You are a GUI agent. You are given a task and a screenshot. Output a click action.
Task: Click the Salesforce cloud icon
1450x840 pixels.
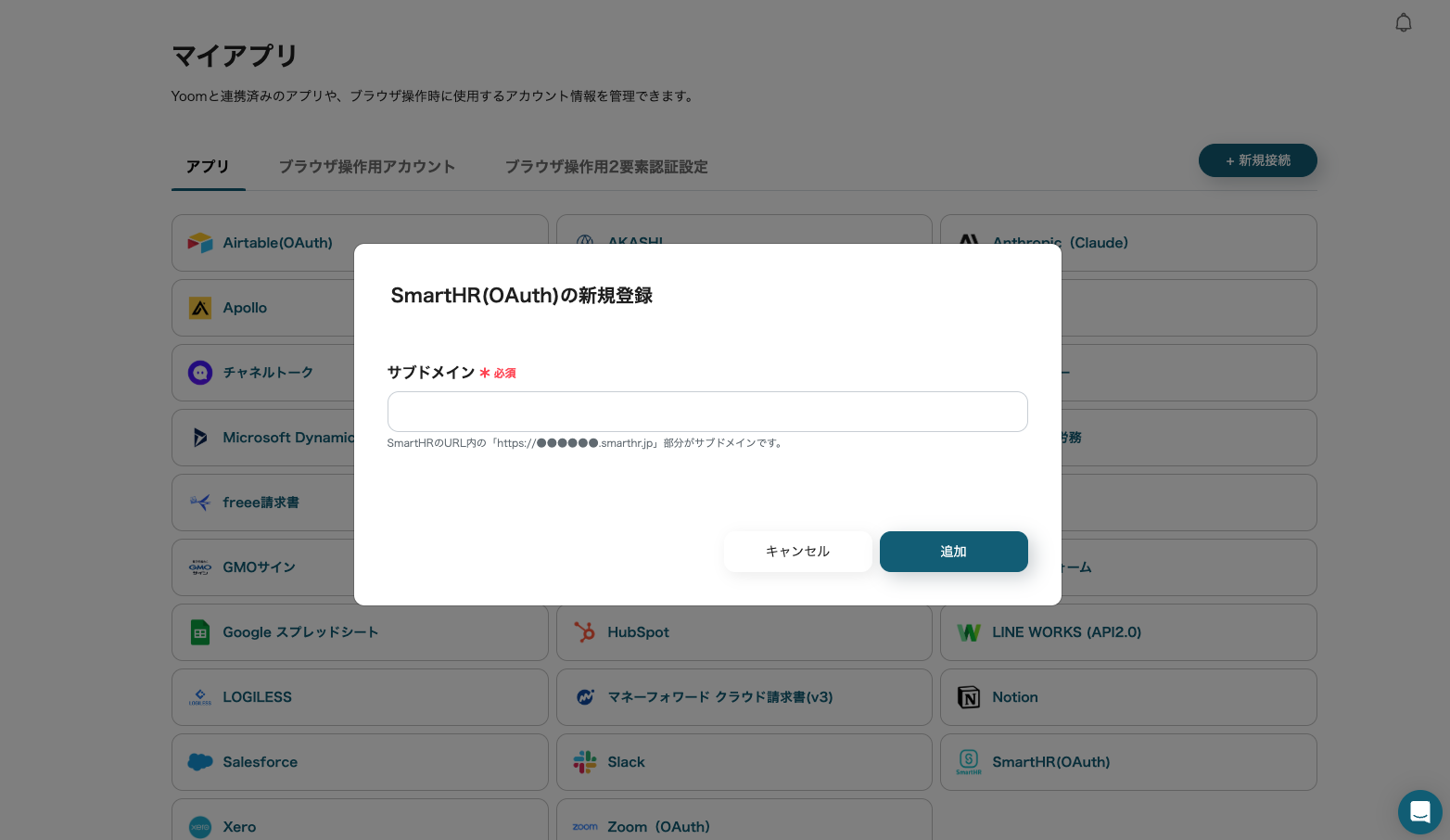click(x=200, y=762)
